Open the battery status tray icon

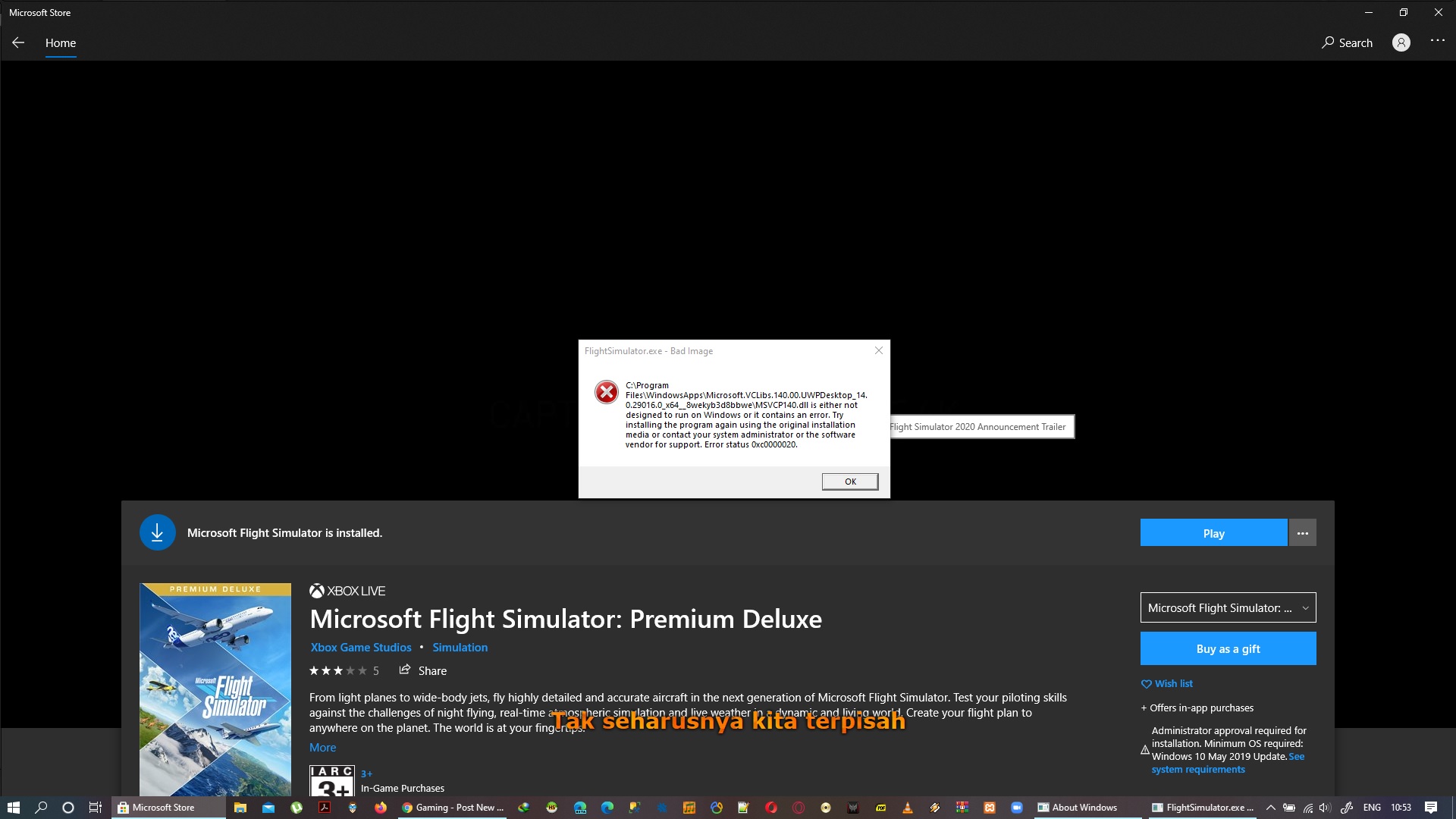[x=1289, y=808]
